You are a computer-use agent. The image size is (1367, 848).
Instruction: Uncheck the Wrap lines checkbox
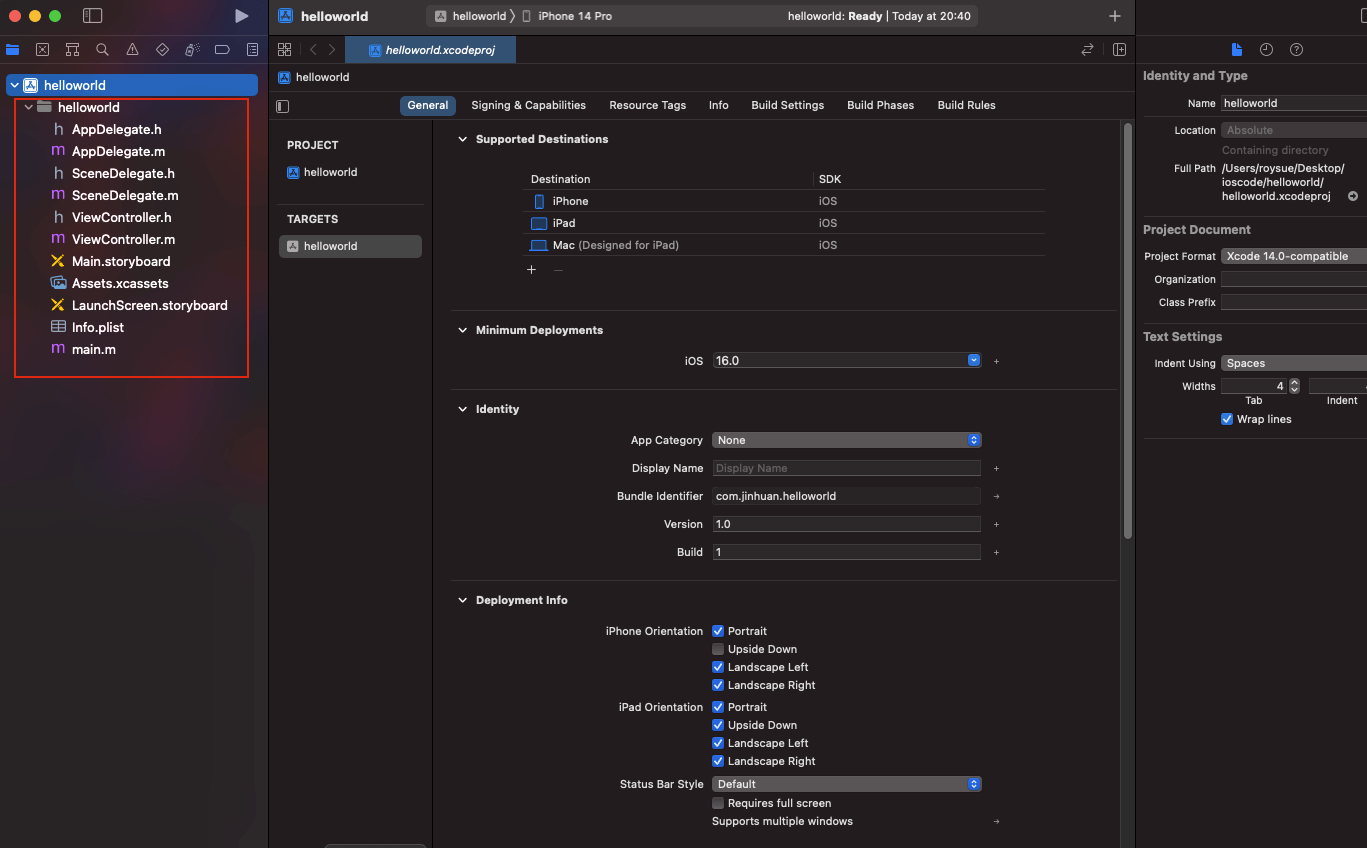click(1227, 419)
